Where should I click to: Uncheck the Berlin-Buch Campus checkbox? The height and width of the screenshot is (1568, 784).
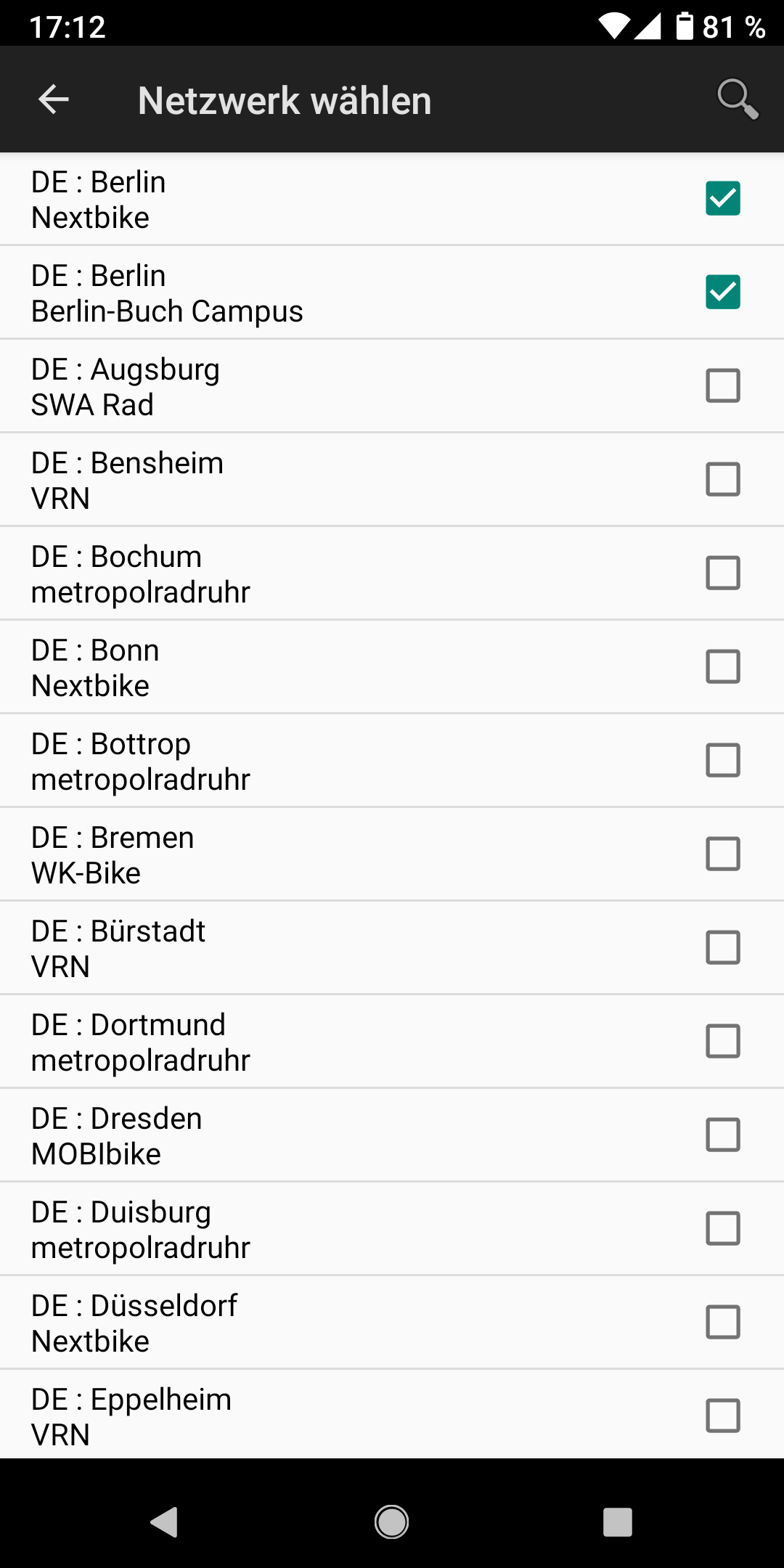tap(722, 292)
